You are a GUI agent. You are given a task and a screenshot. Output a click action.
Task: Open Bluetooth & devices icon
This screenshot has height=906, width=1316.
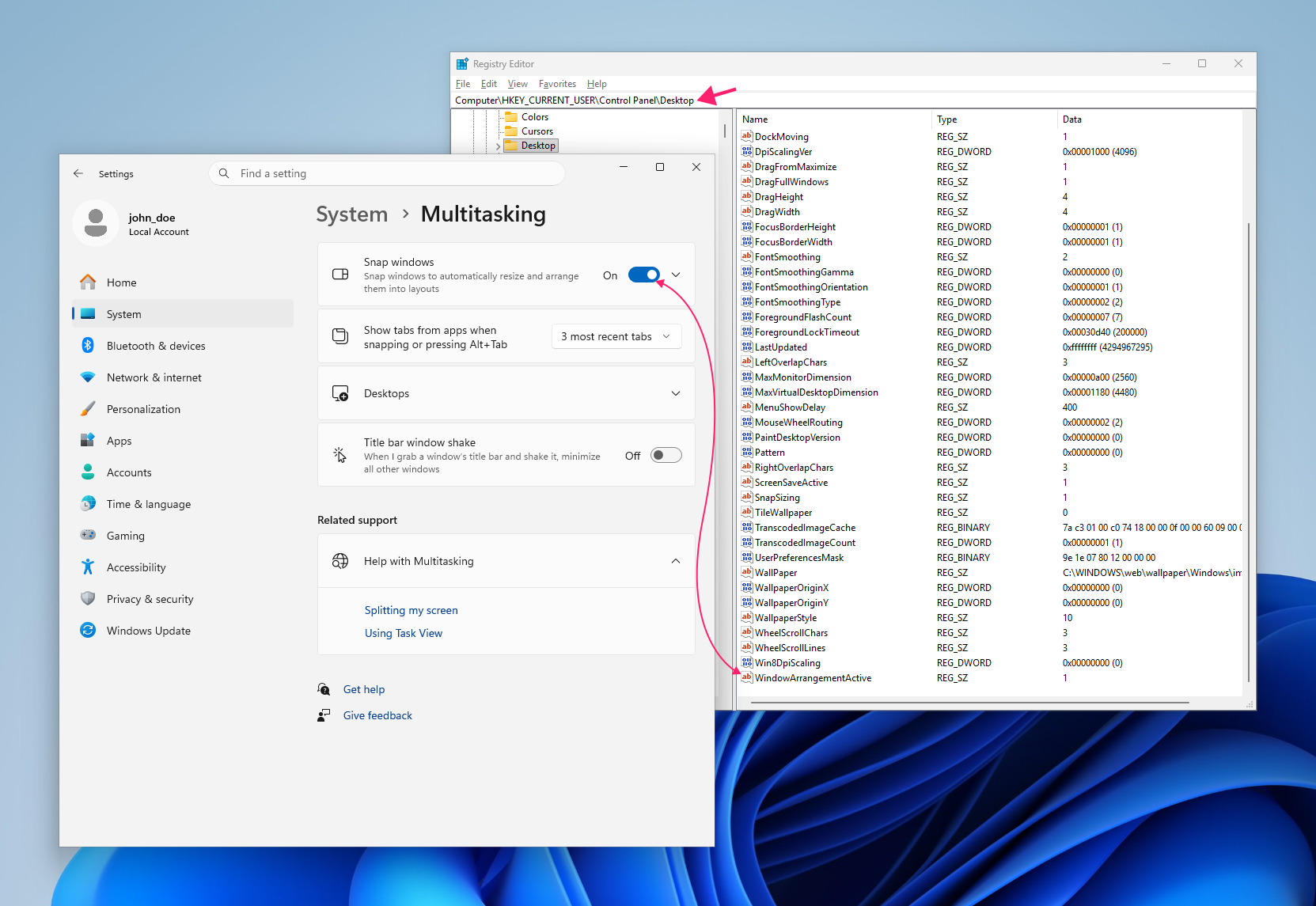pos(88,346)
